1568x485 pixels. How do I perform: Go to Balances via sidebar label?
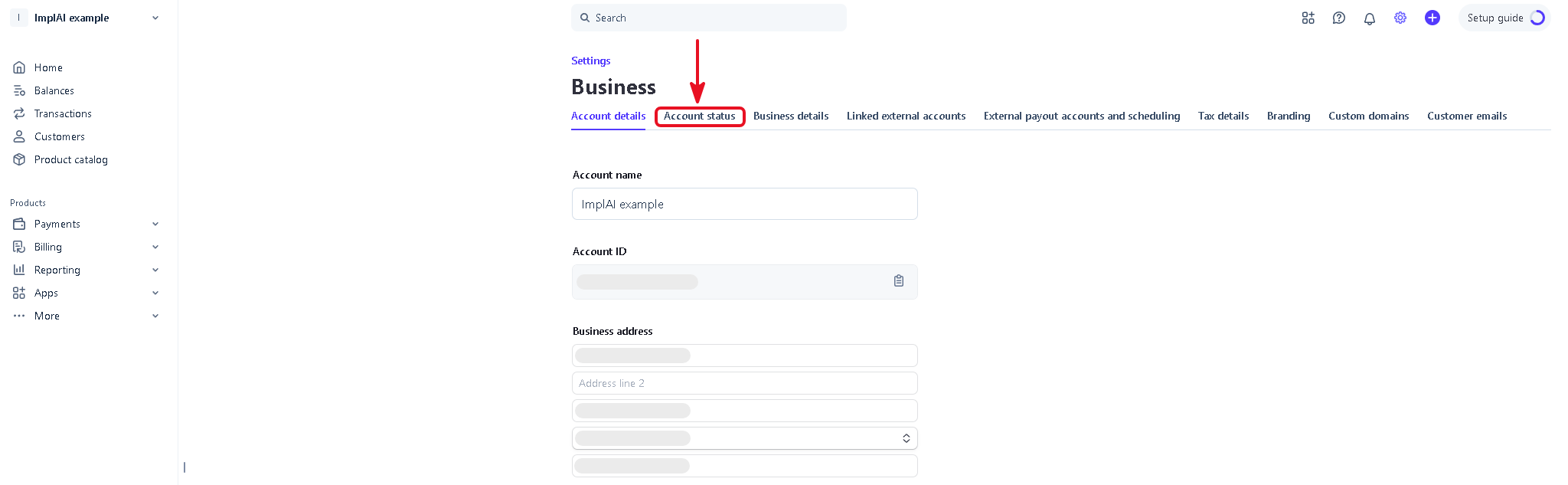click(54, 90)
